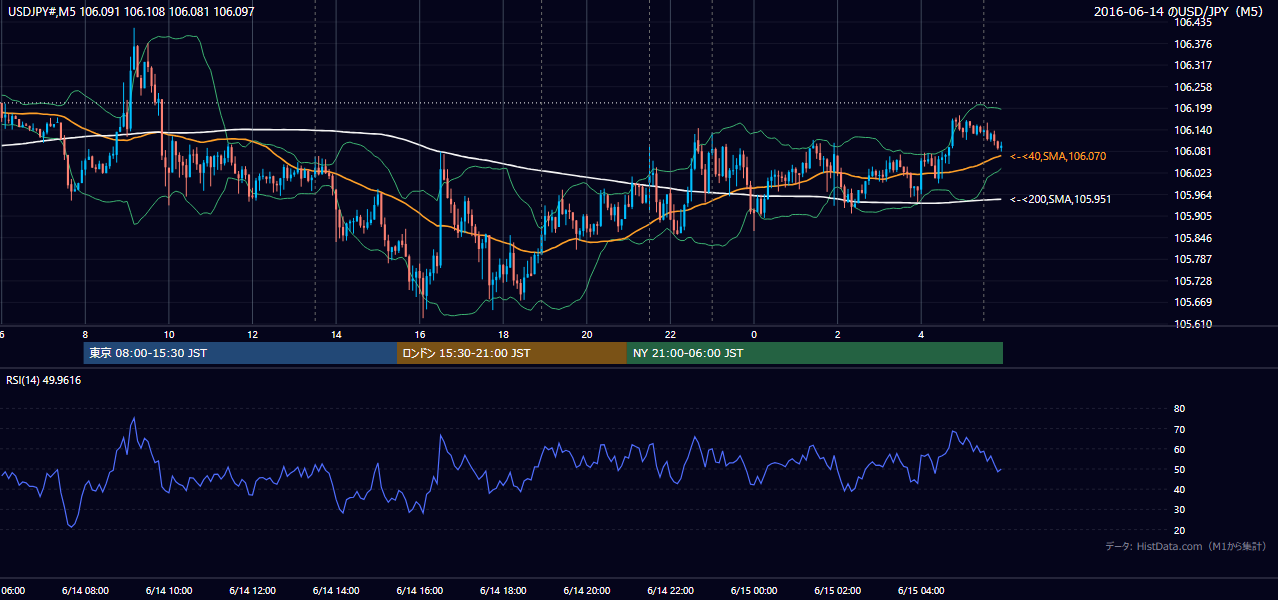Click hour tick 22 under the price chart

click(670, 334)
